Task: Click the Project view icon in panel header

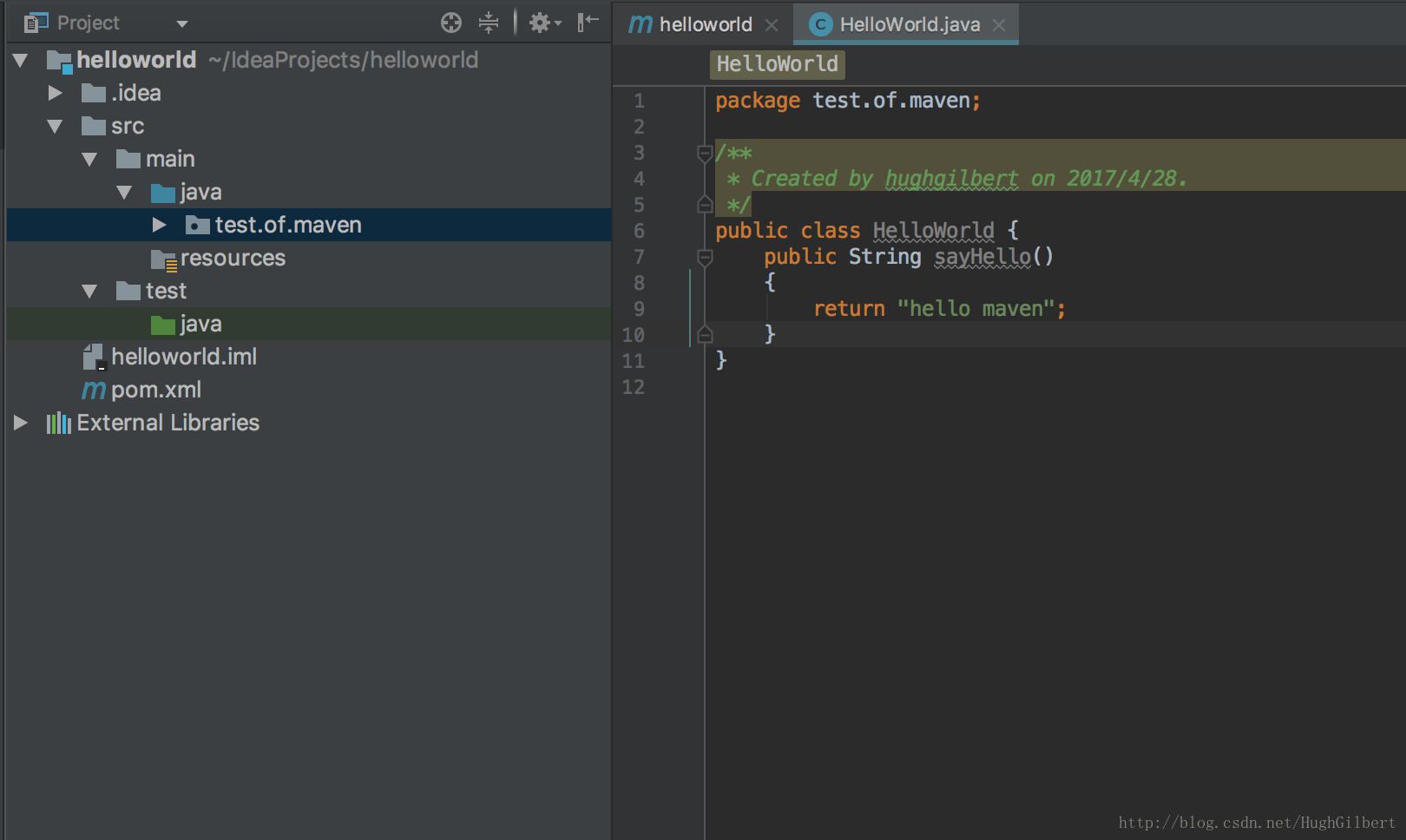Action: pos(36,23)
